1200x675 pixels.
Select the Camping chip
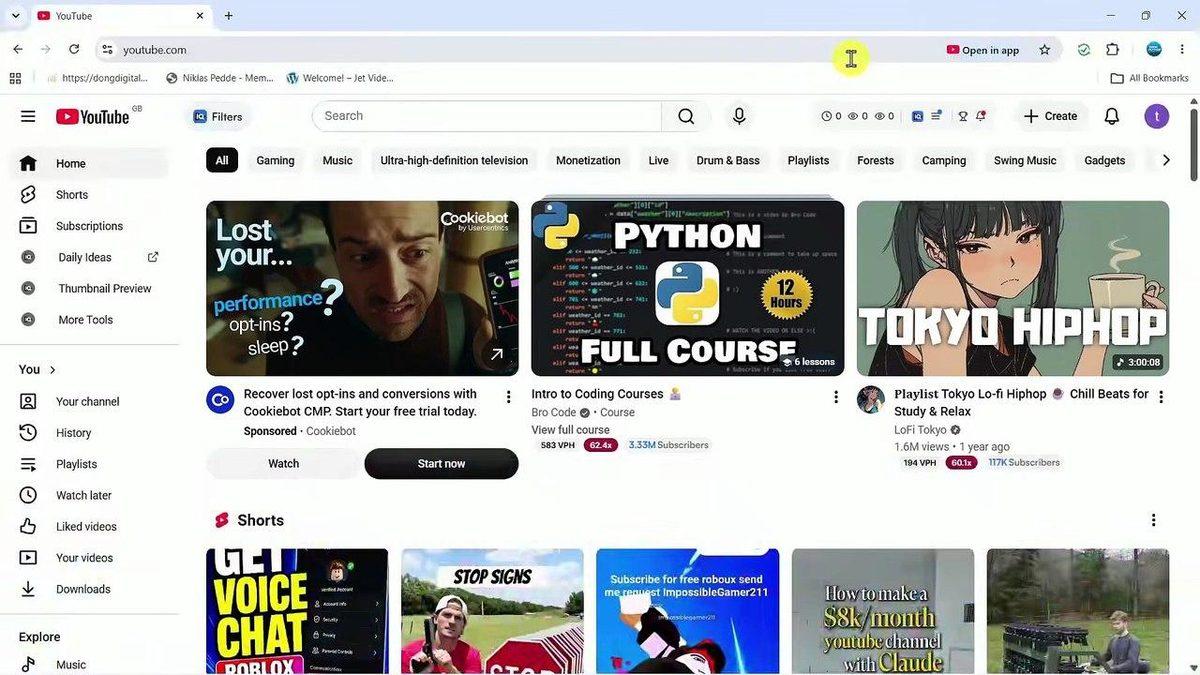coord(944,160)
